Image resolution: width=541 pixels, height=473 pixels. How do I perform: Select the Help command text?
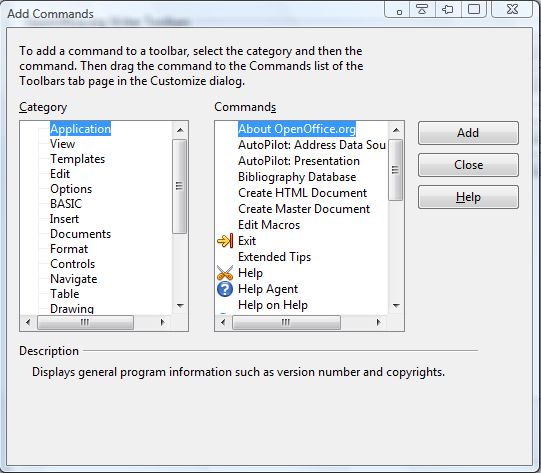250,273
